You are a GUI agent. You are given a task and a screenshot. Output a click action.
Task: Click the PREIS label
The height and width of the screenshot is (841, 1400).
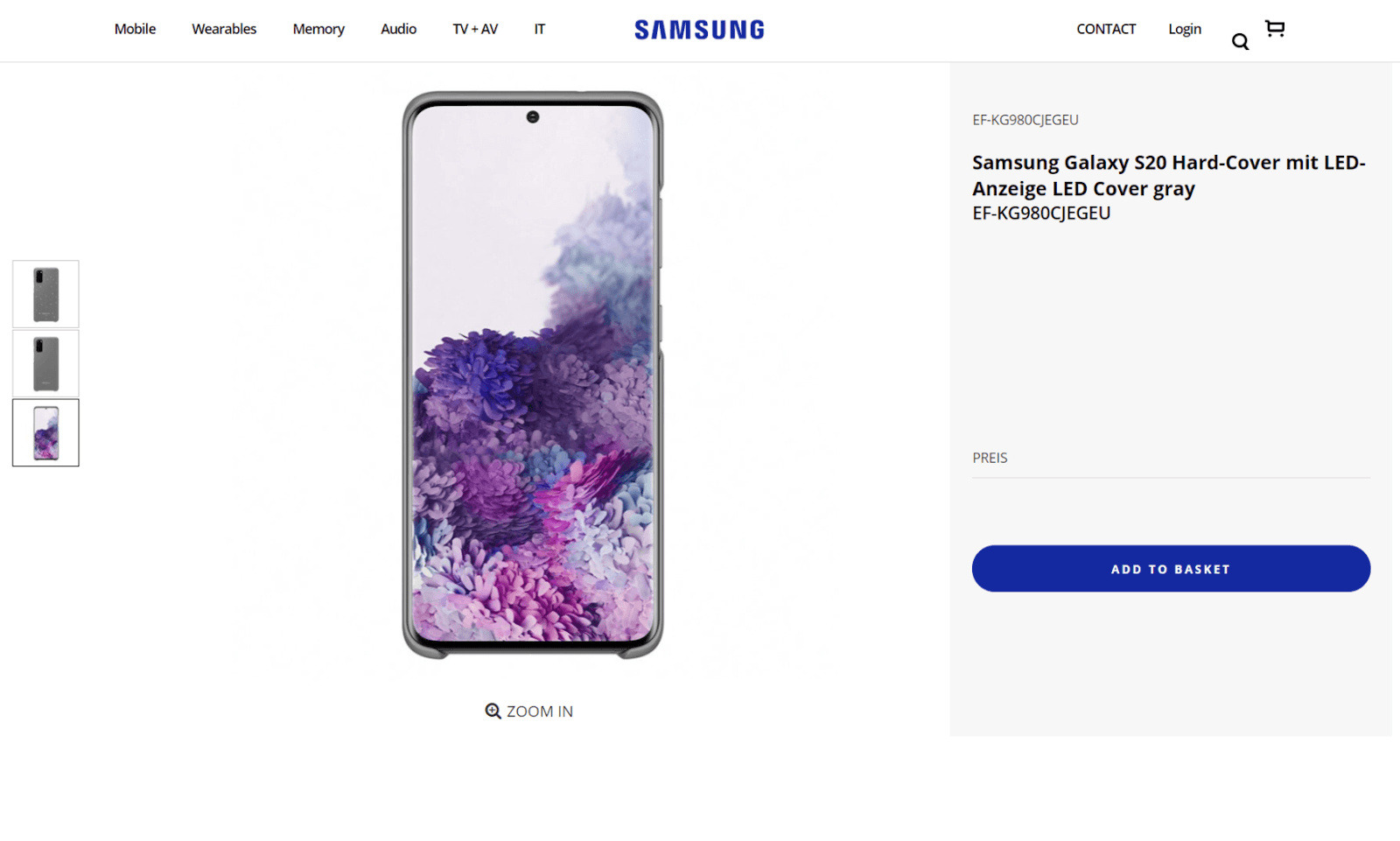tap(990, 458)
